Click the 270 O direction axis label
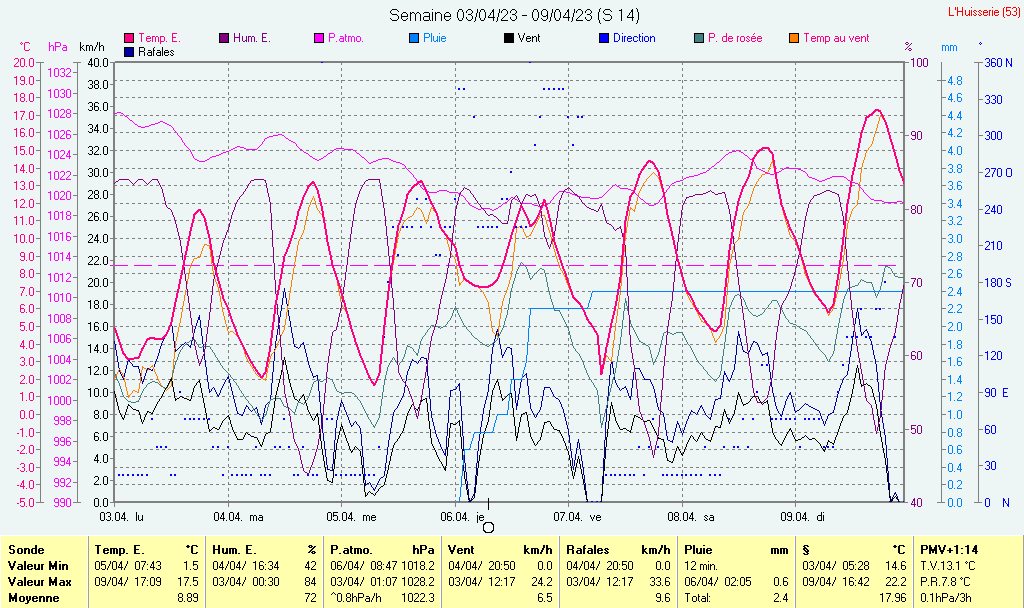This screenshot has height=608, width=1024. (999, 172)
